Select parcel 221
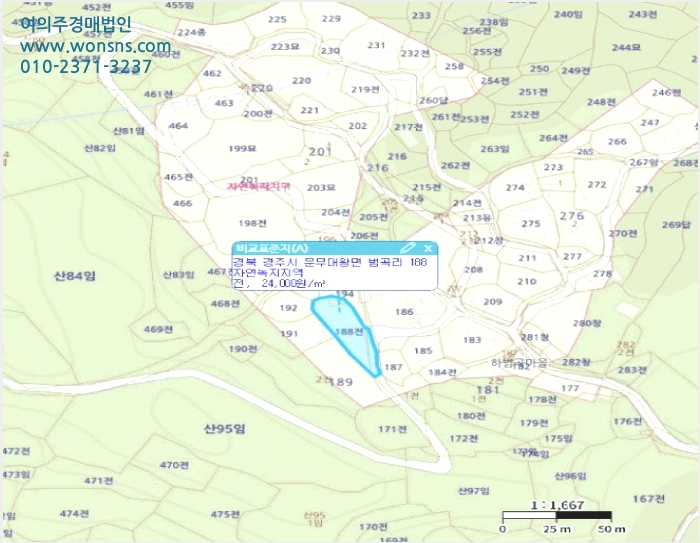700x543 pixels. (x=309, y=110)
